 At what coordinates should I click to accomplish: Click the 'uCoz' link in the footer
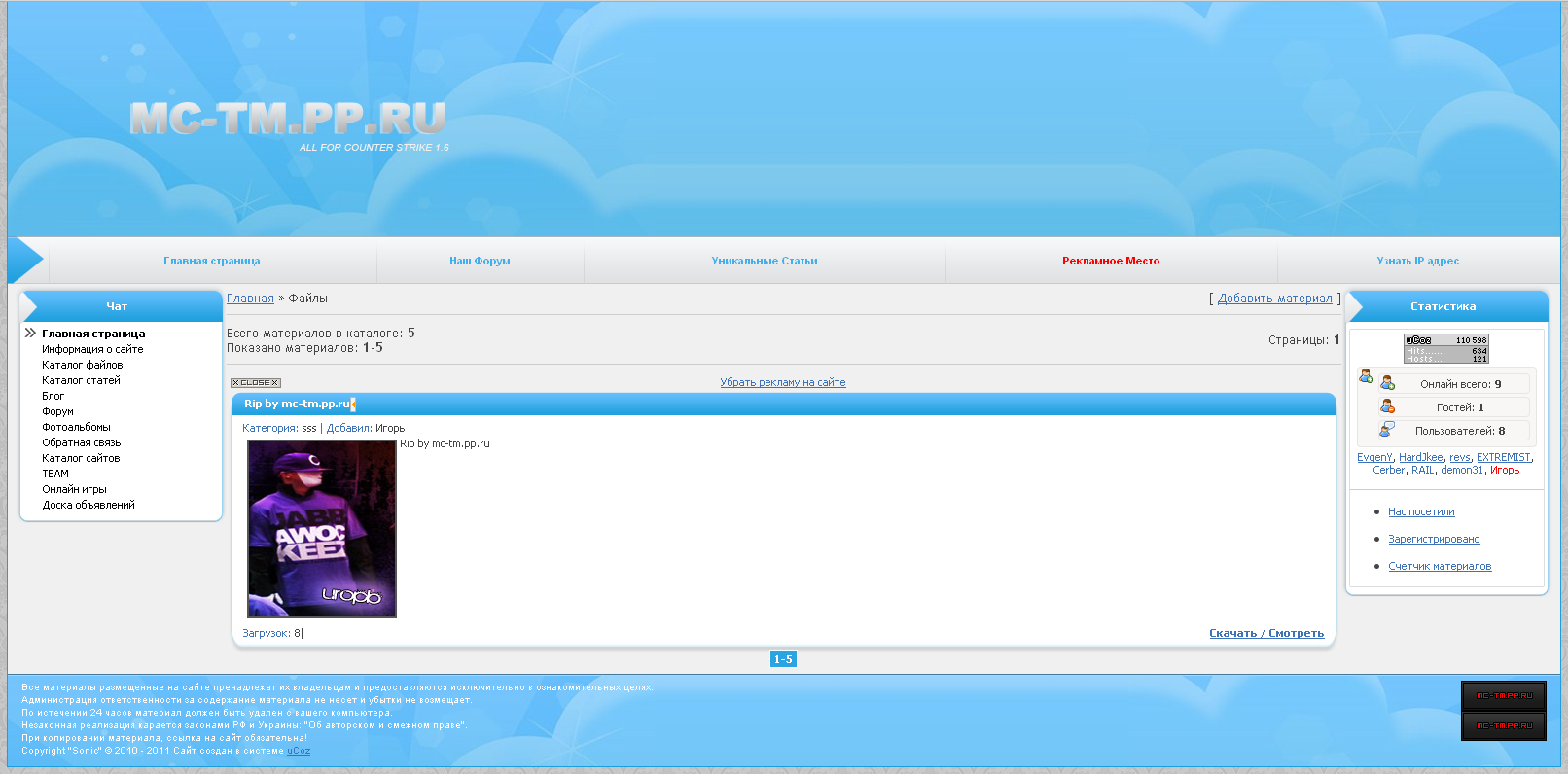point(299,751)
